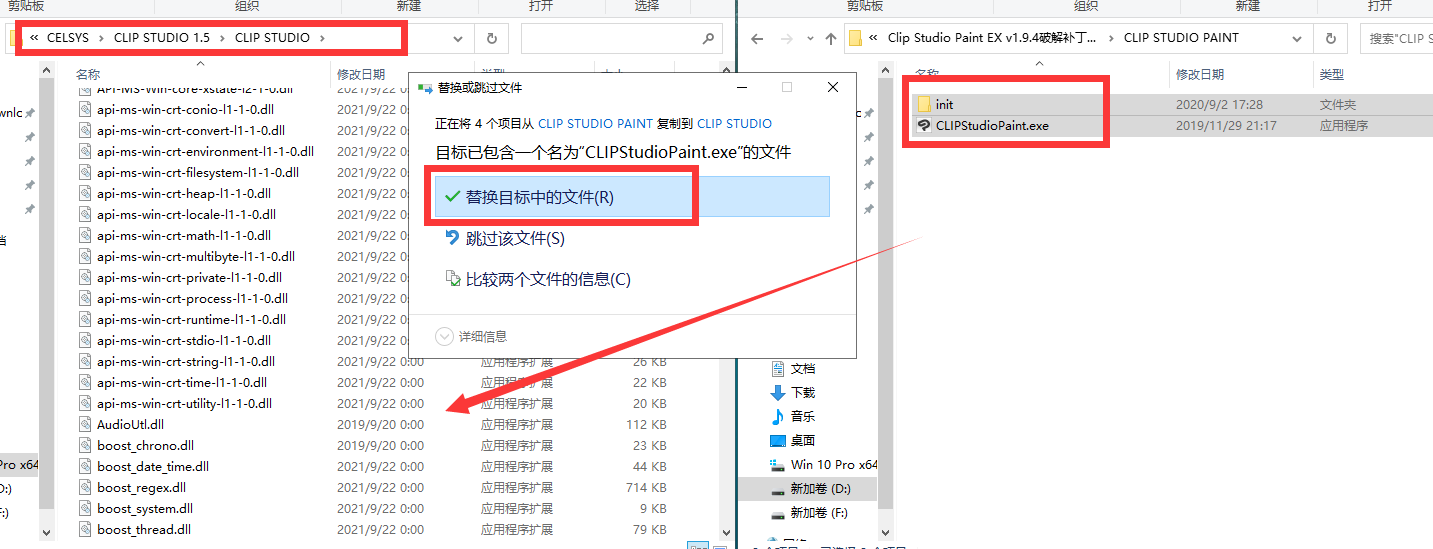1433x549 pixels.
Task: Go back in right Explorer window
Action: pos(757,38)
